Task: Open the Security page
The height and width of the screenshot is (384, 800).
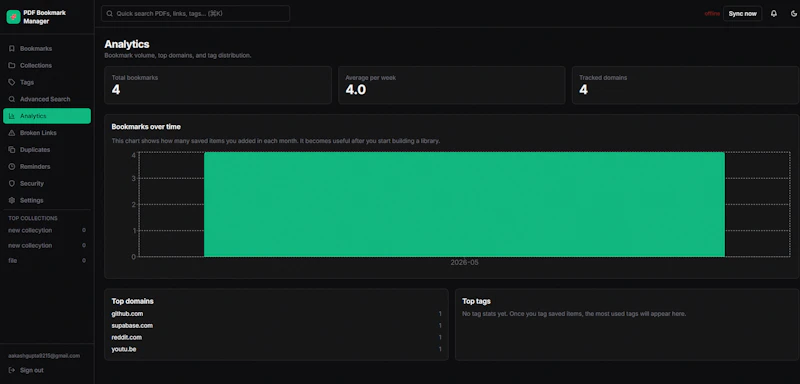Action: point(47,183)
